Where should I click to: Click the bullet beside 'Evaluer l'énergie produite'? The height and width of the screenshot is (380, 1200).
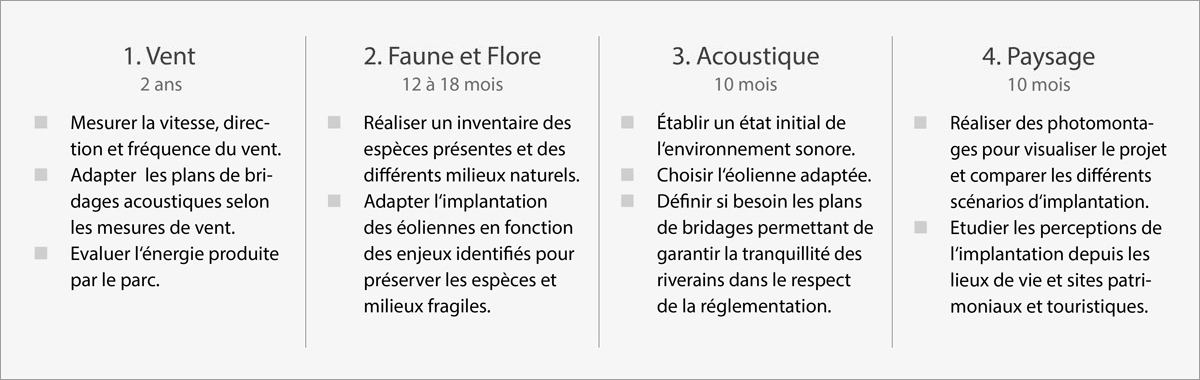point(41,252)
